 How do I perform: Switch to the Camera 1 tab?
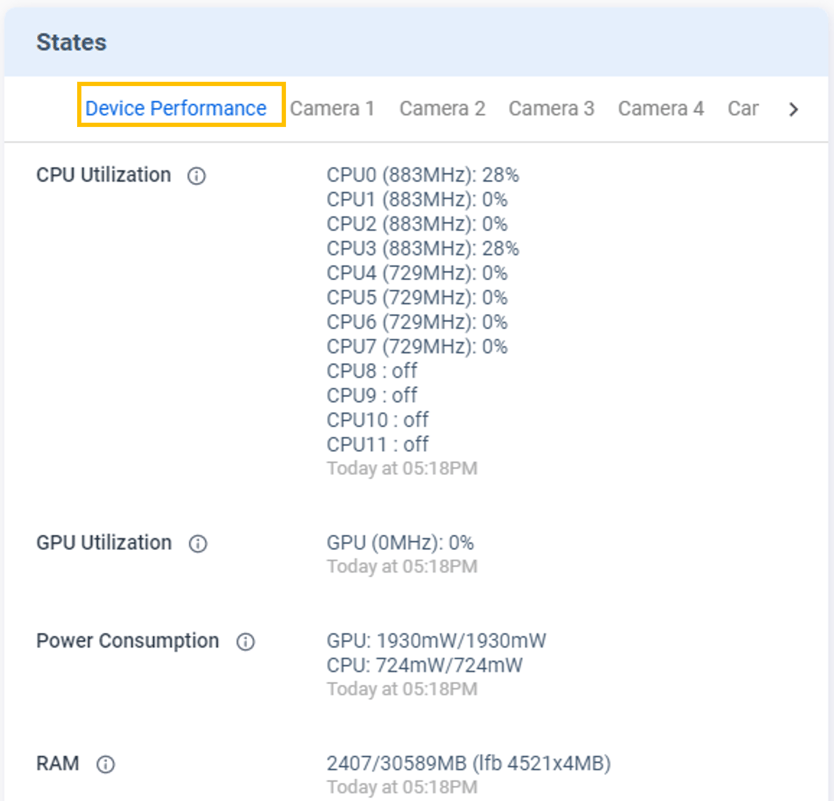point(332,108)
